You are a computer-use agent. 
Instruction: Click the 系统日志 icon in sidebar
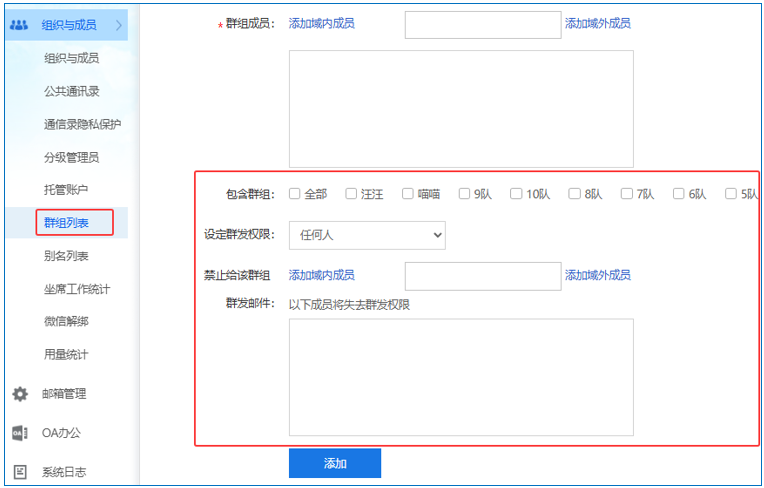[x=19, y=471]
